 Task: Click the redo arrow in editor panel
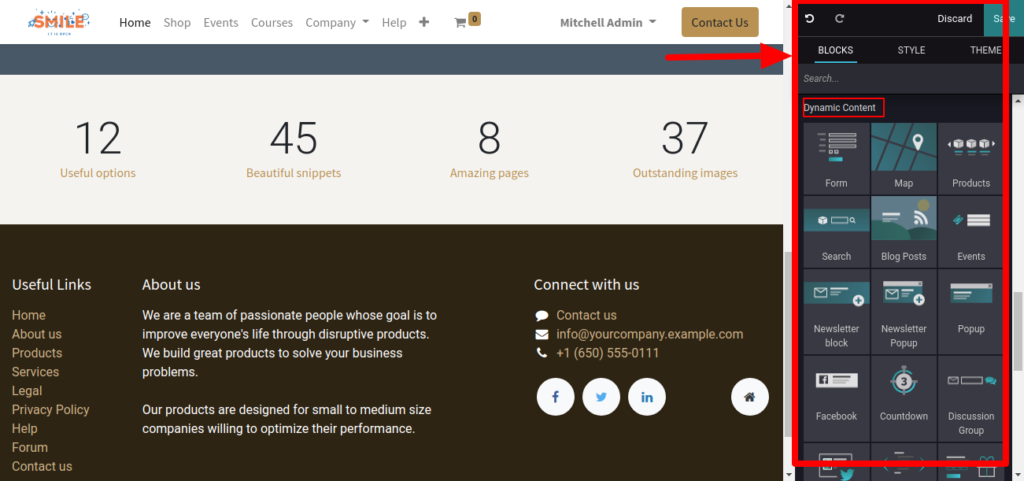(839, 19)
